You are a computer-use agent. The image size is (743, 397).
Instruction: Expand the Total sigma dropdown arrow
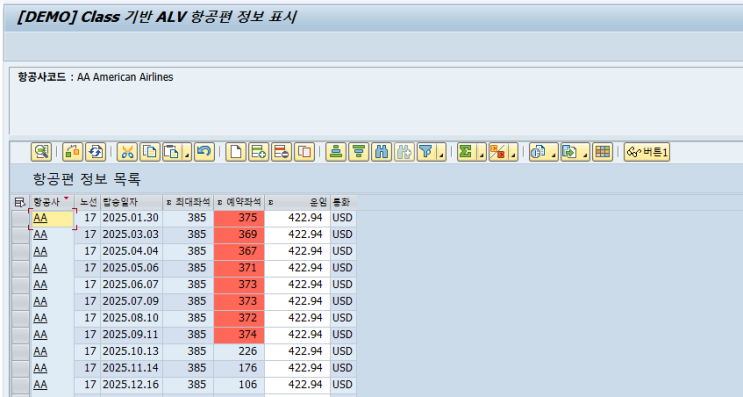481,153
